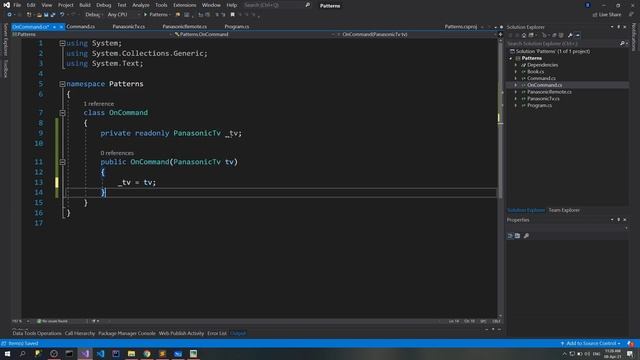
Task: Open the Build menu
Action: [x=85, y=5]
